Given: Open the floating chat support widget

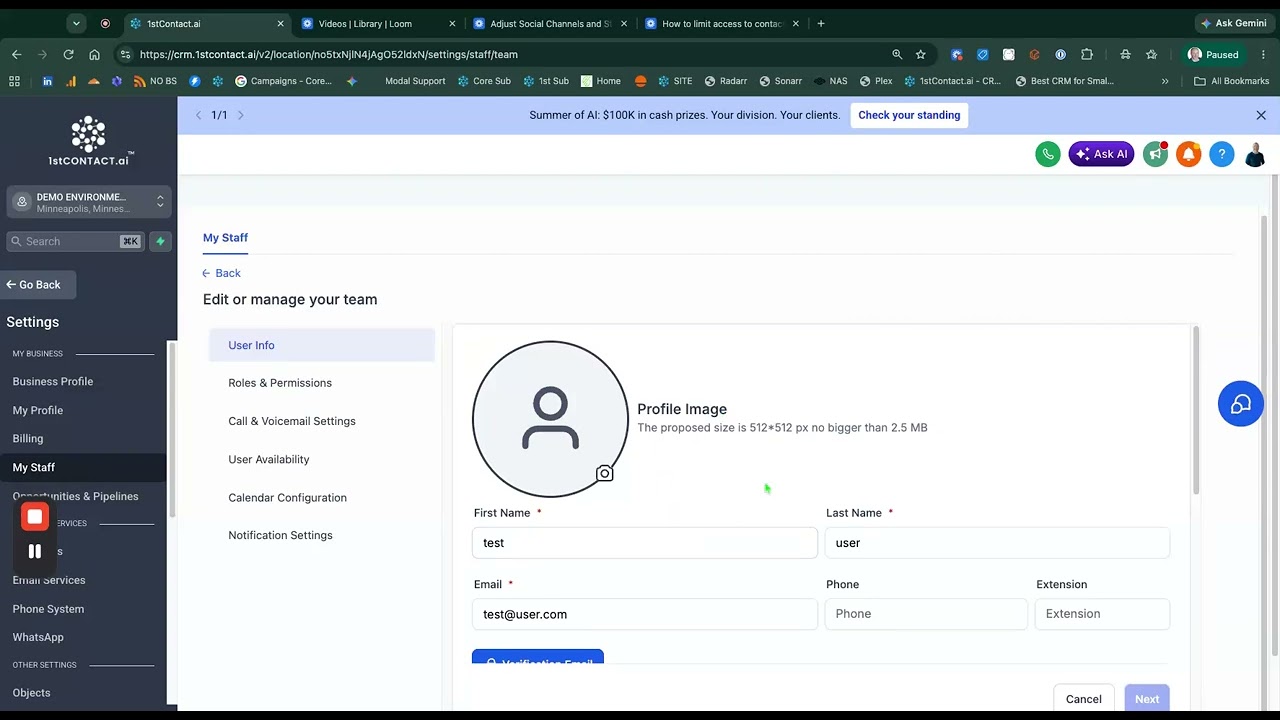Looking at the screenshot, I should click(1241, 404).
